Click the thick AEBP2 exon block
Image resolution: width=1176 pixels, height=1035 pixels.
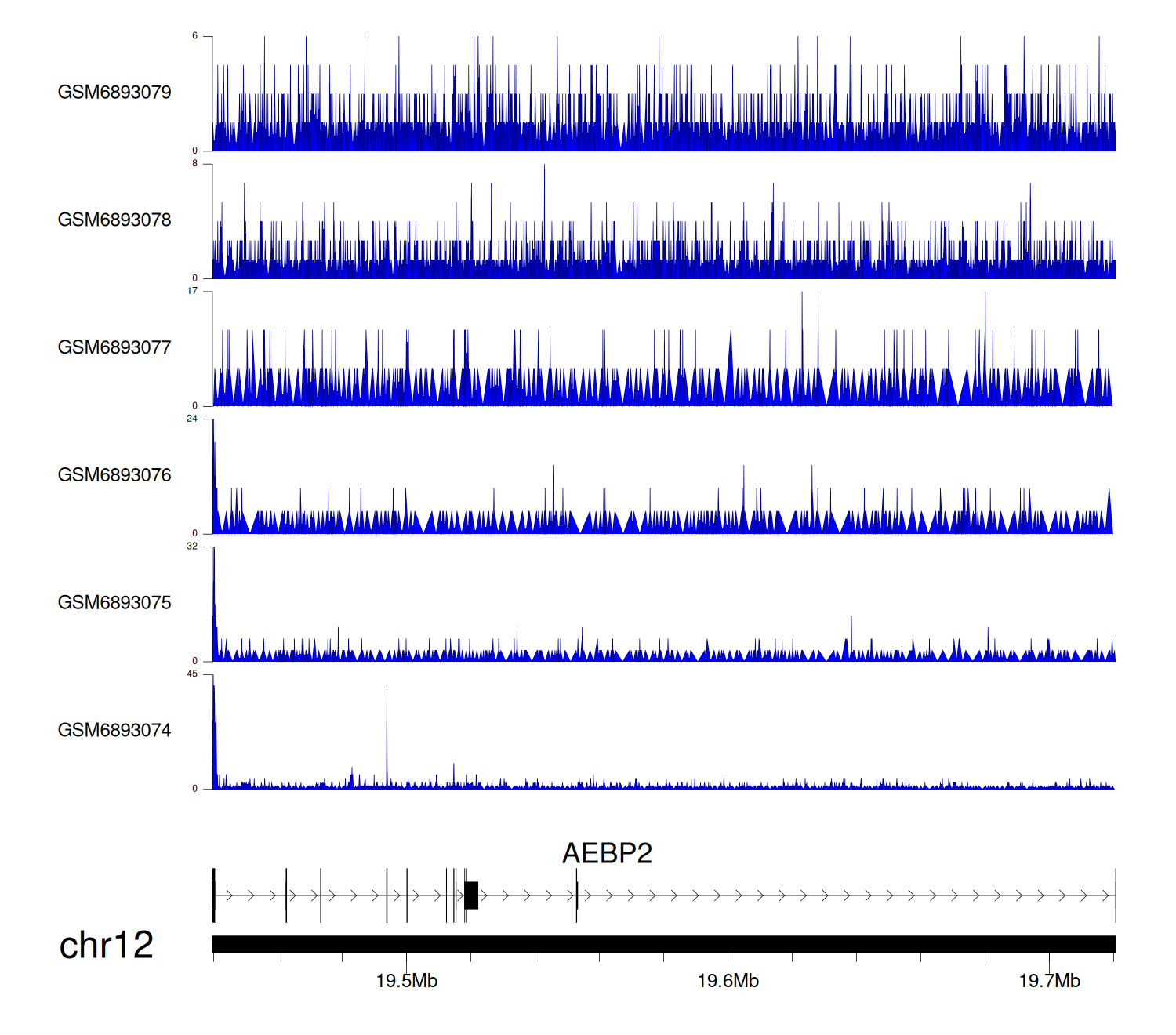click(471, 895)
